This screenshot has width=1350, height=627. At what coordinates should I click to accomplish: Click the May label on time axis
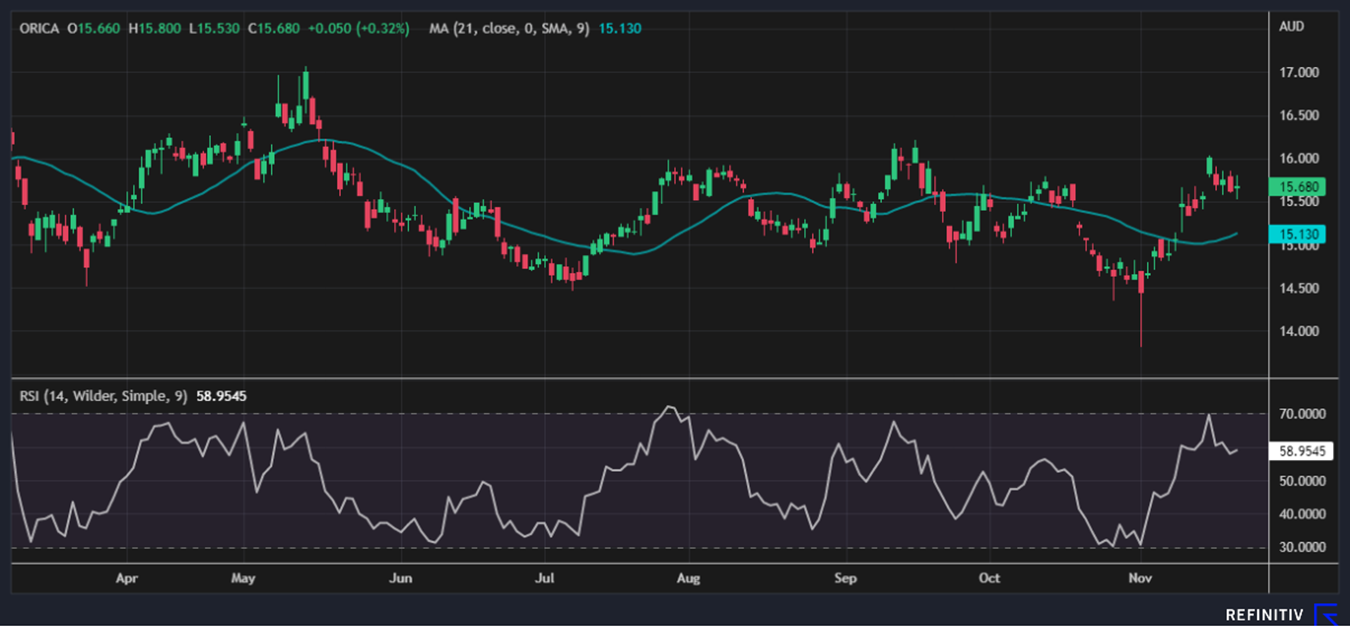243,578
